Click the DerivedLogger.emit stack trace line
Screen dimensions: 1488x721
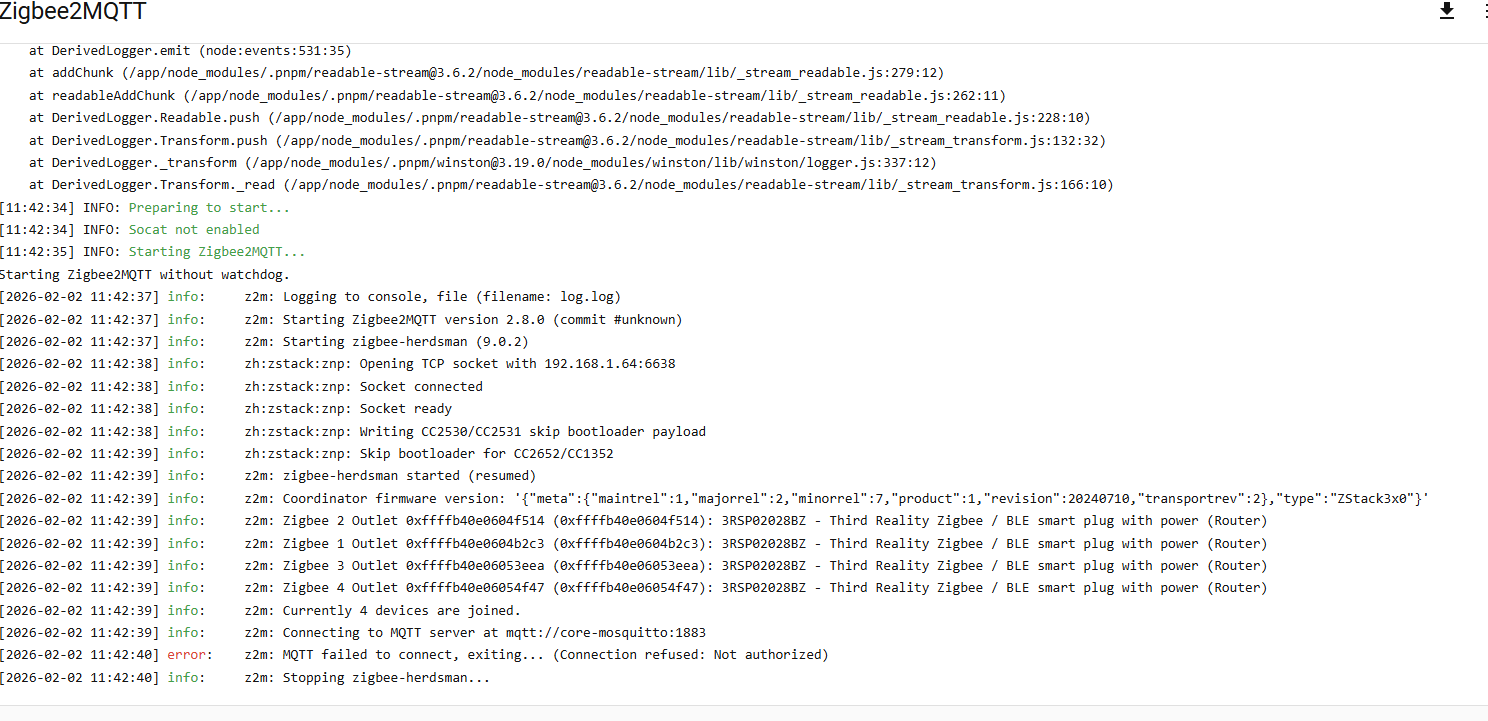pos(190,50)
